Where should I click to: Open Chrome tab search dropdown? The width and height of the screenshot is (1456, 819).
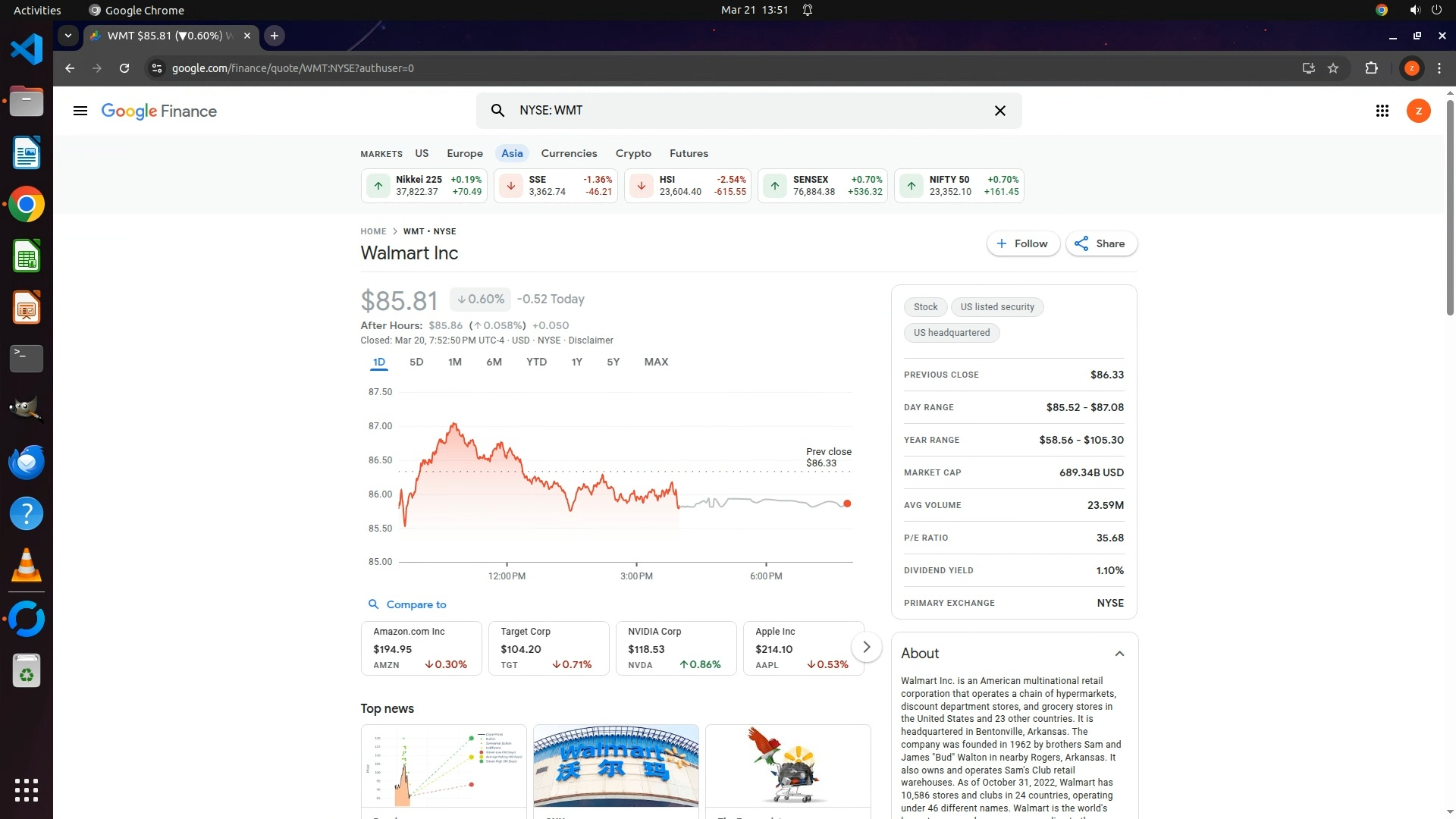(x=68, y=36)
